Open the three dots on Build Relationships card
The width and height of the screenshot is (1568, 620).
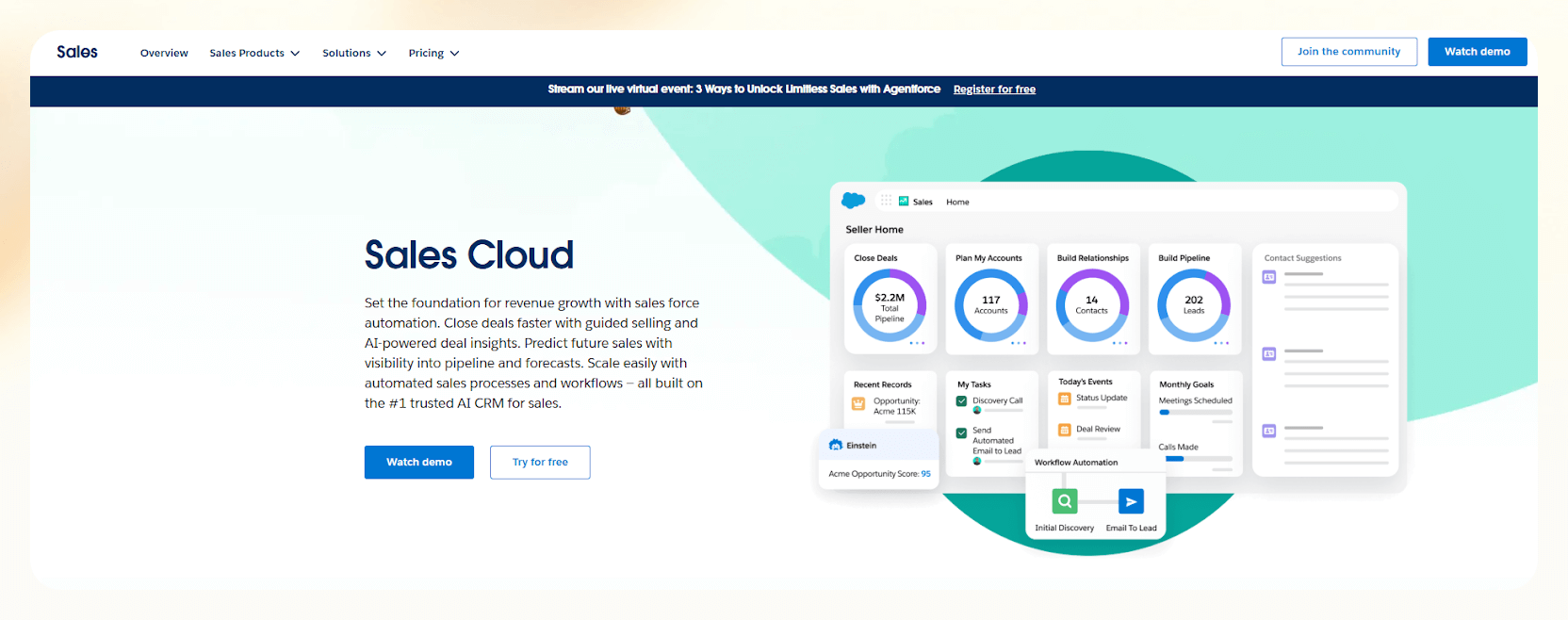[1119, 343]
